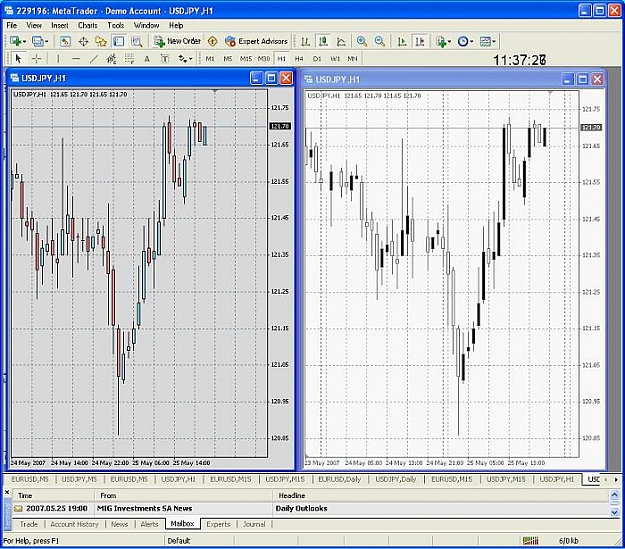625x549 pixels.
Task: Open the Templates icon
Action: (485, 41)
